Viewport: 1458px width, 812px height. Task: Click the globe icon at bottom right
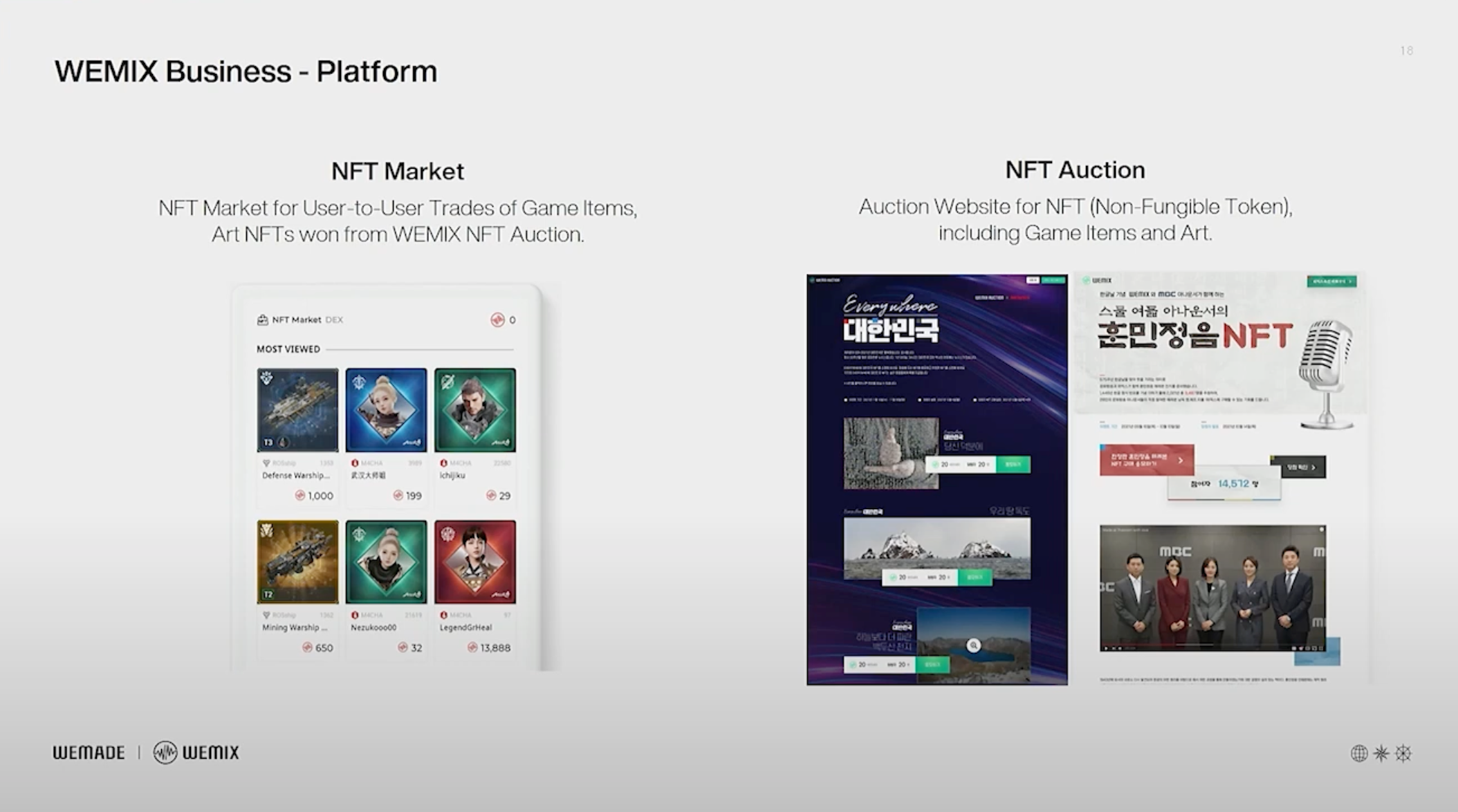click(x=1358, y=753)
